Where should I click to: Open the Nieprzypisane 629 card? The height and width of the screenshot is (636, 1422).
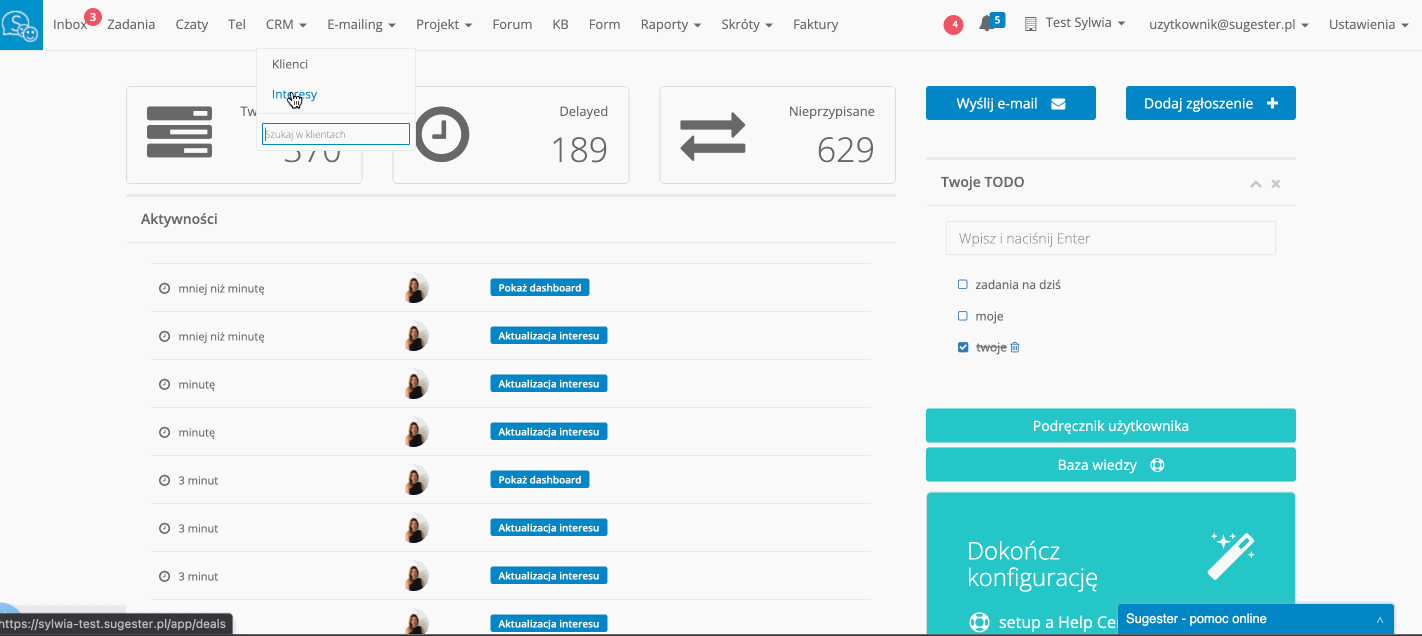(x=778, y=135)
